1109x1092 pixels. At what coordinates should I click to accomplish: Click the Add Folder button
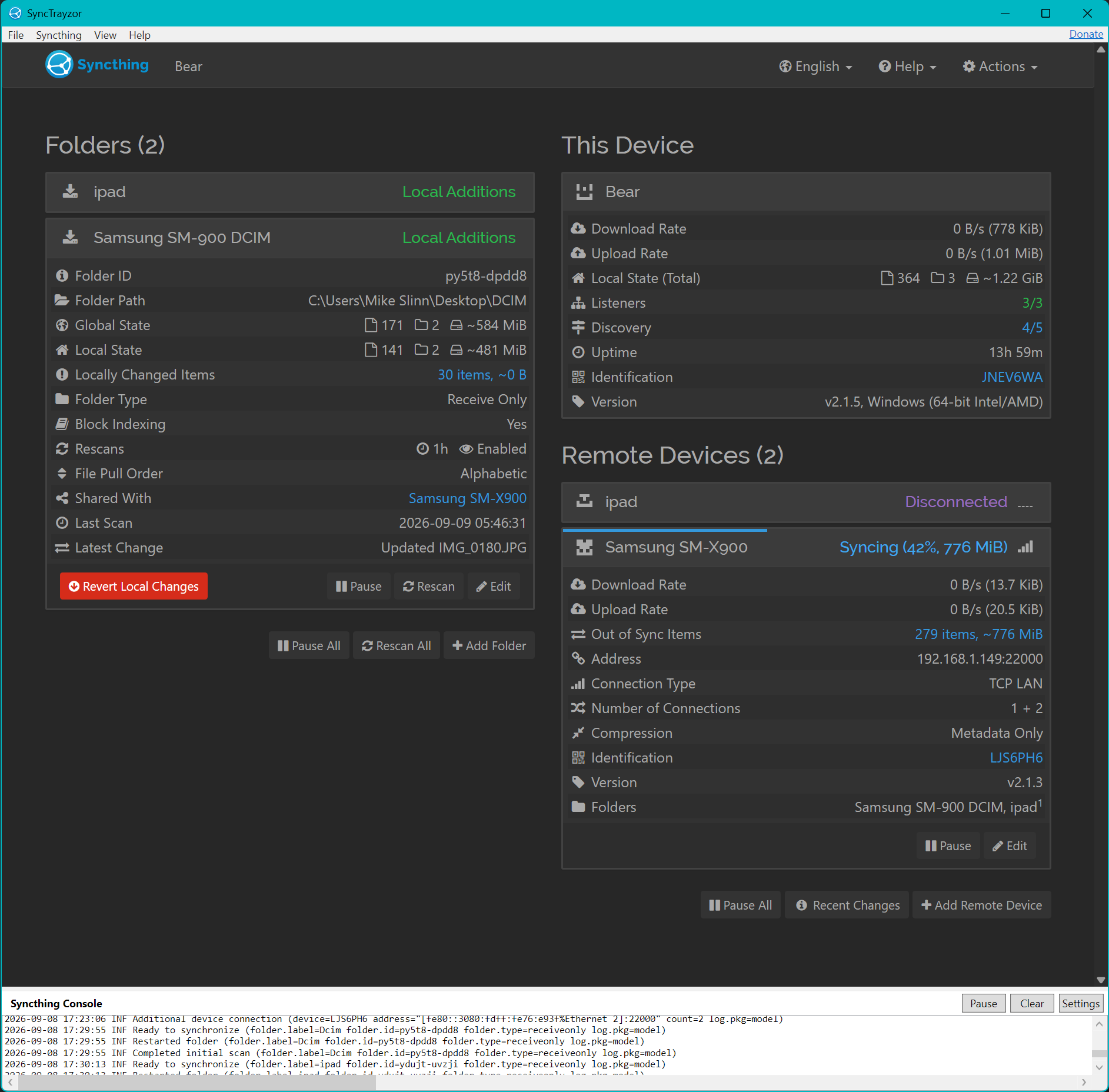[489, 645]
